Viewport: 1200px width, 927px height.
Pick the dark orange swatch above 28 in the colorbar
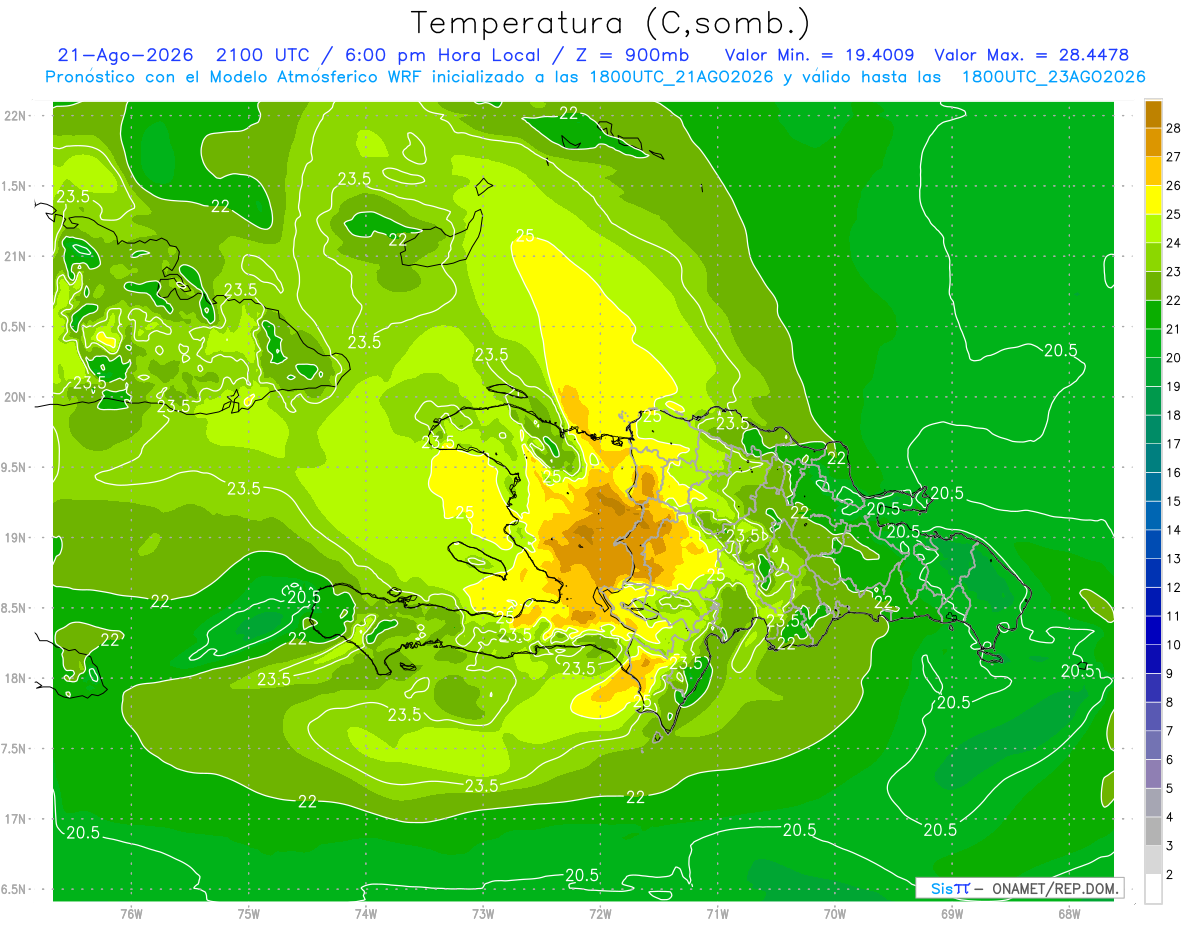coord(1153,113)
